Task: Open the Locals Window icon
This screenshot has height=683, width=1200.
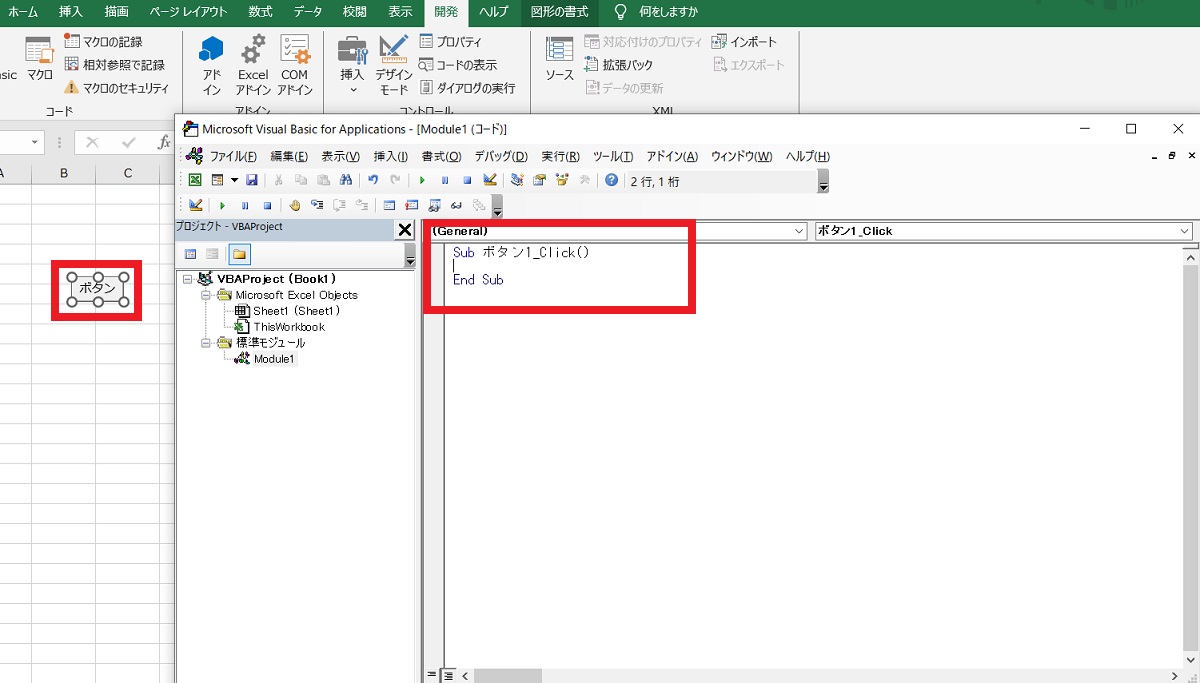Action: tap(389, 205)
